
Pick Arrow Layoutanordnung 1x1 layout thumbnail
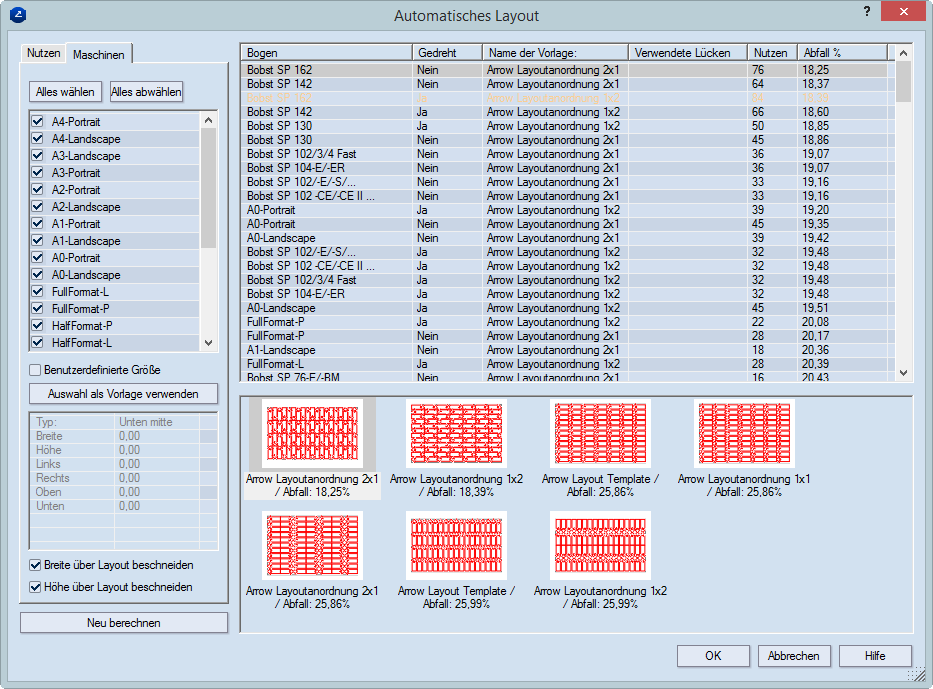click(x=744, y=434)
